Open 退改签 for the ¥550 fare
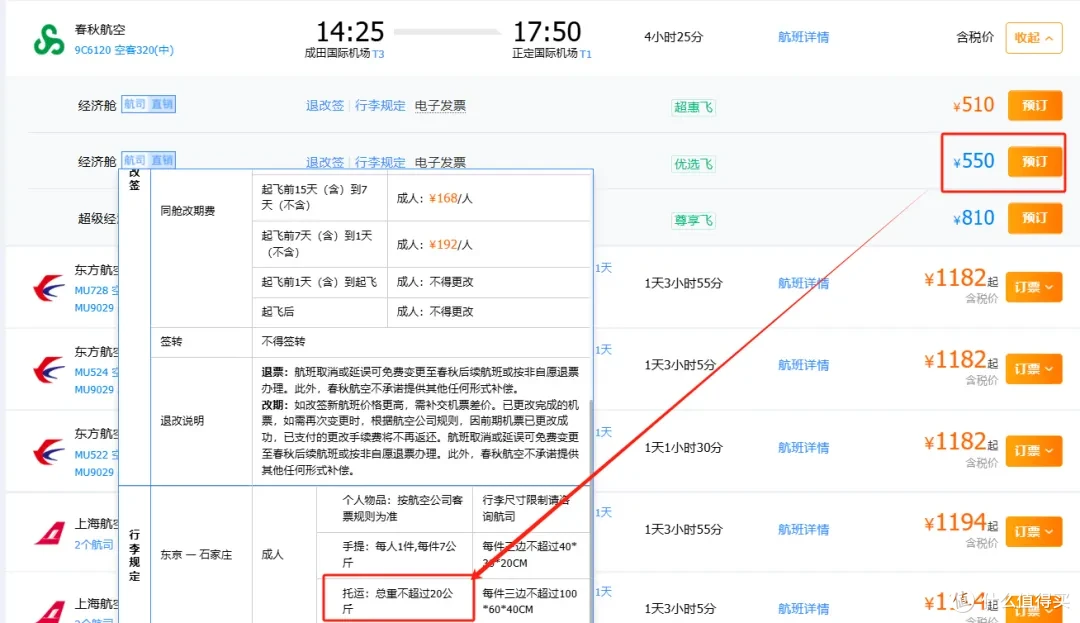Screen dimensions: 1080x623 click(x=324, y=162)
